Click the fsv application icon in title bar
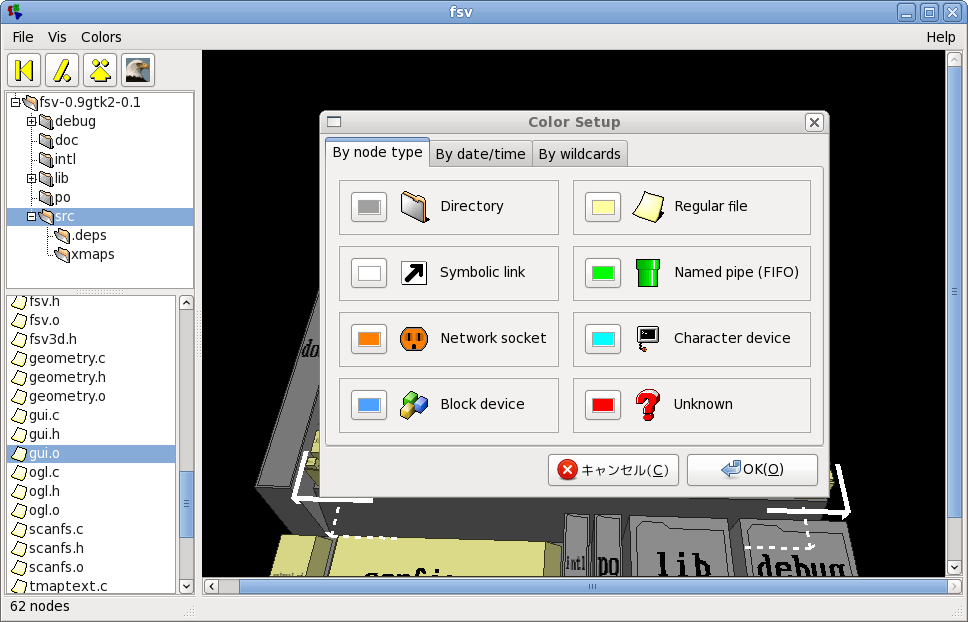The width and height of the screenshot is (968, 622). point(14,12)
